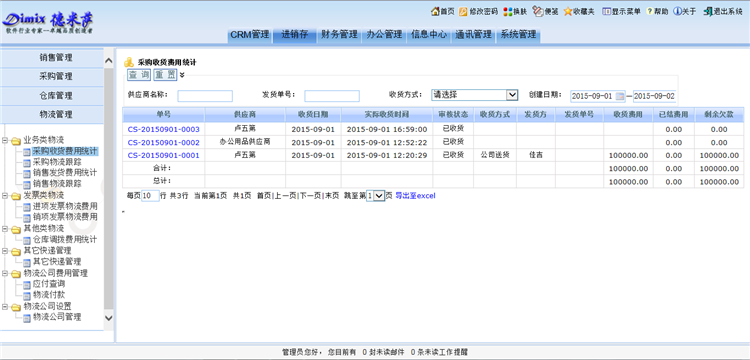
Task: Click sidebar scrollbar up arrow
Action: (x=109, y=61)
